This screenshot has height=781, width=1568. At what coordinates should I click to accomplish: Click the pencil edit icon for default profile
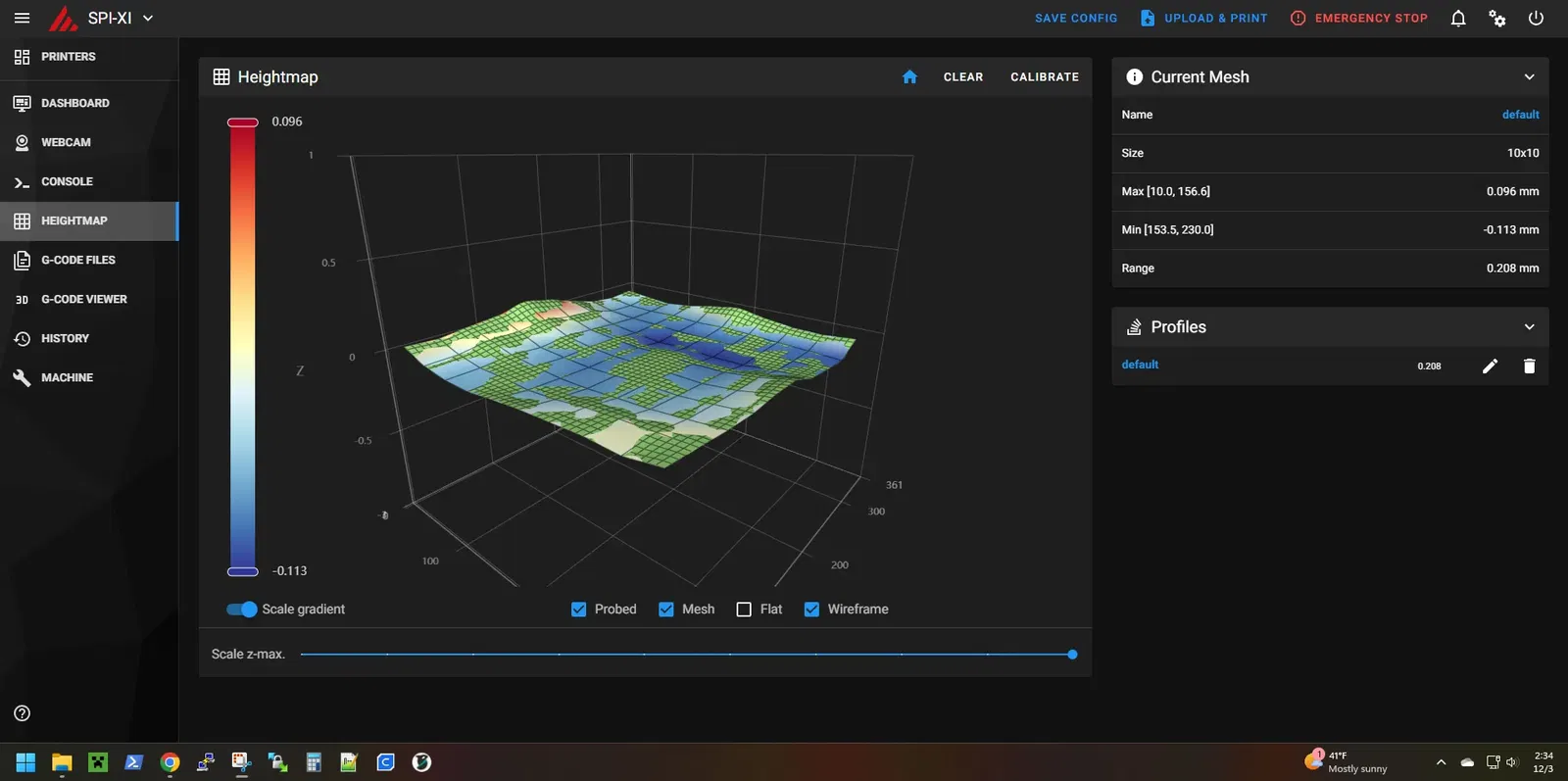1490,366
